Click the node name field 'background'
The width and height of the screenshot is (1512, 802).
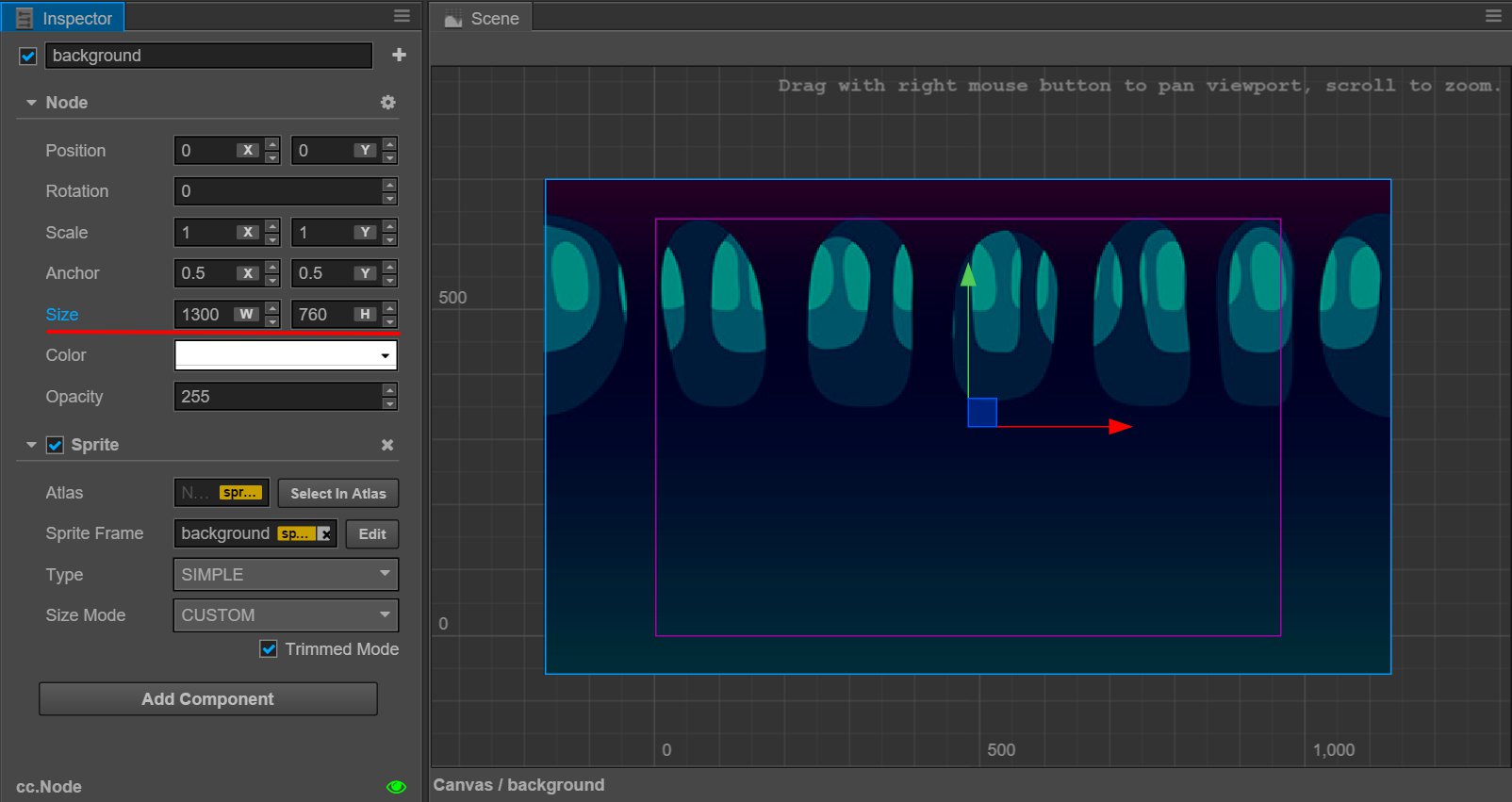208,56
